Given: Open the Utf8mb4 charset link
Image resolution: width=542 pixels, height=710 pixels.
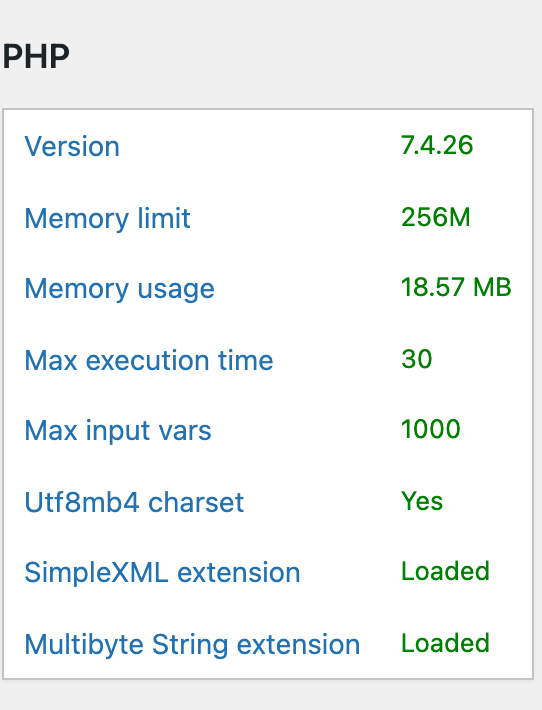Looking at the screenshot, I should (x=134, y=502).
